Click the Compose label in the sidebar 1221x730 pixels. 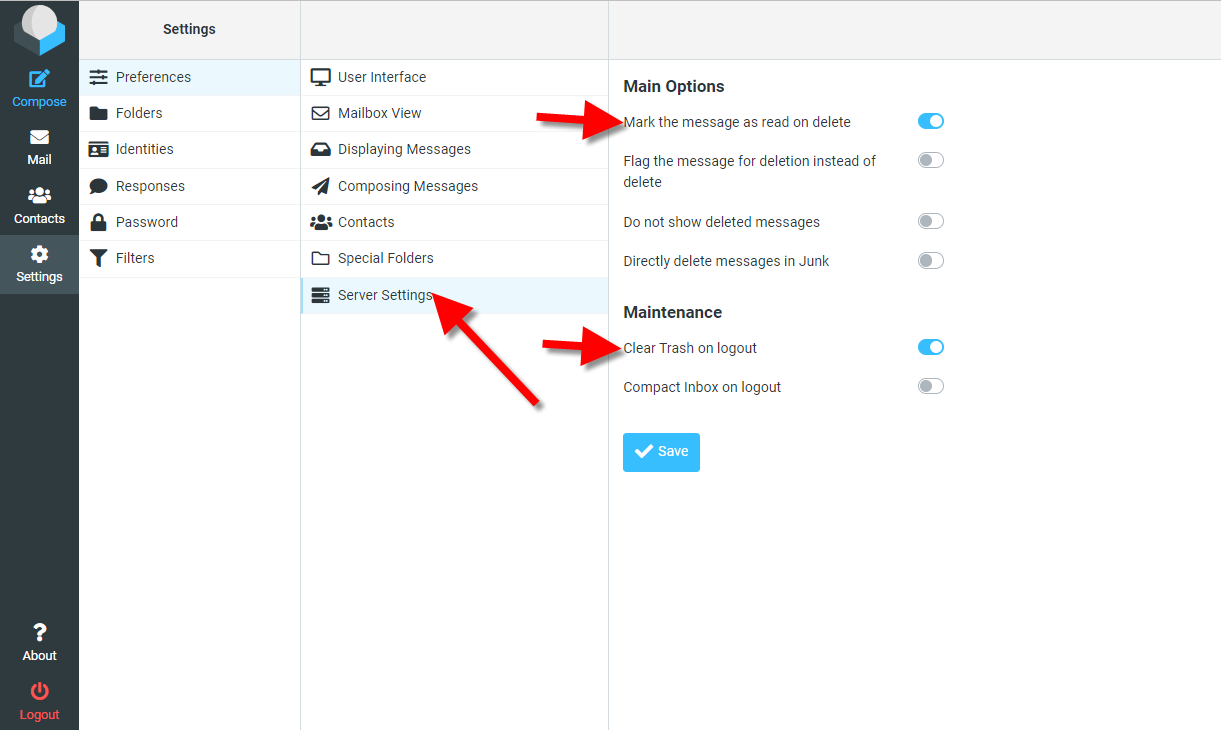(39, 102)
